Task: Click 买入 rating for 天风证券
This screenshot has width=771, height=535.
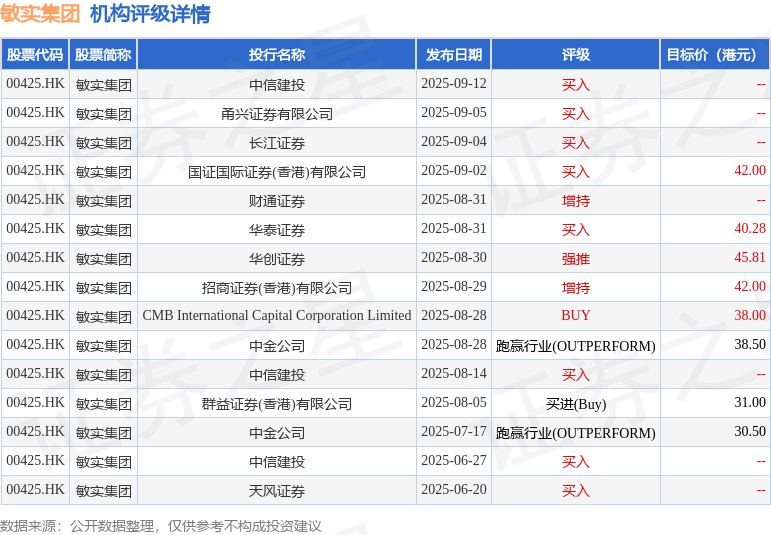Action: 576,491
